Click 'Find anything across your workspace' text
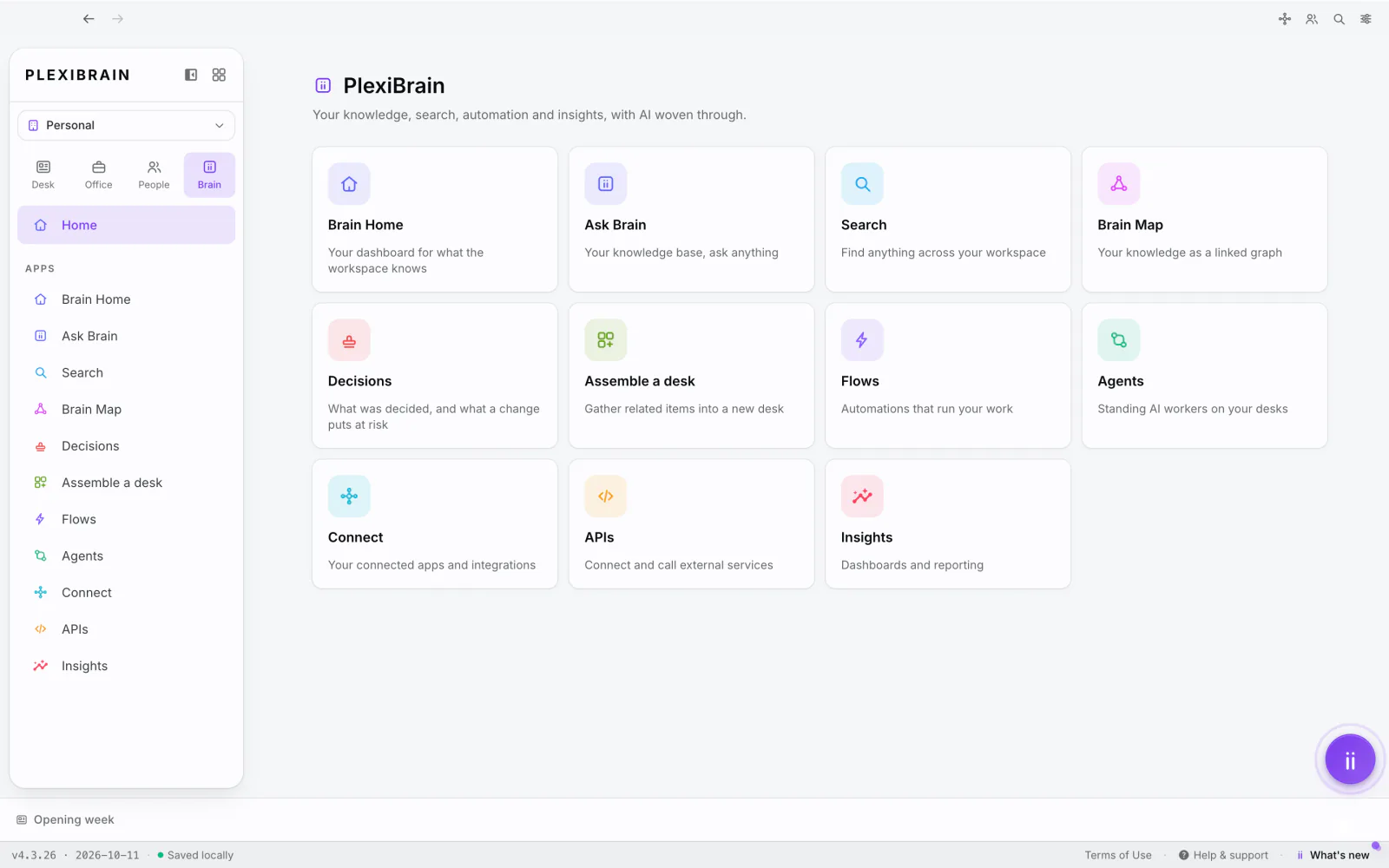The width and height of the screenshot is (1389, 868). (x=944, y=253)
